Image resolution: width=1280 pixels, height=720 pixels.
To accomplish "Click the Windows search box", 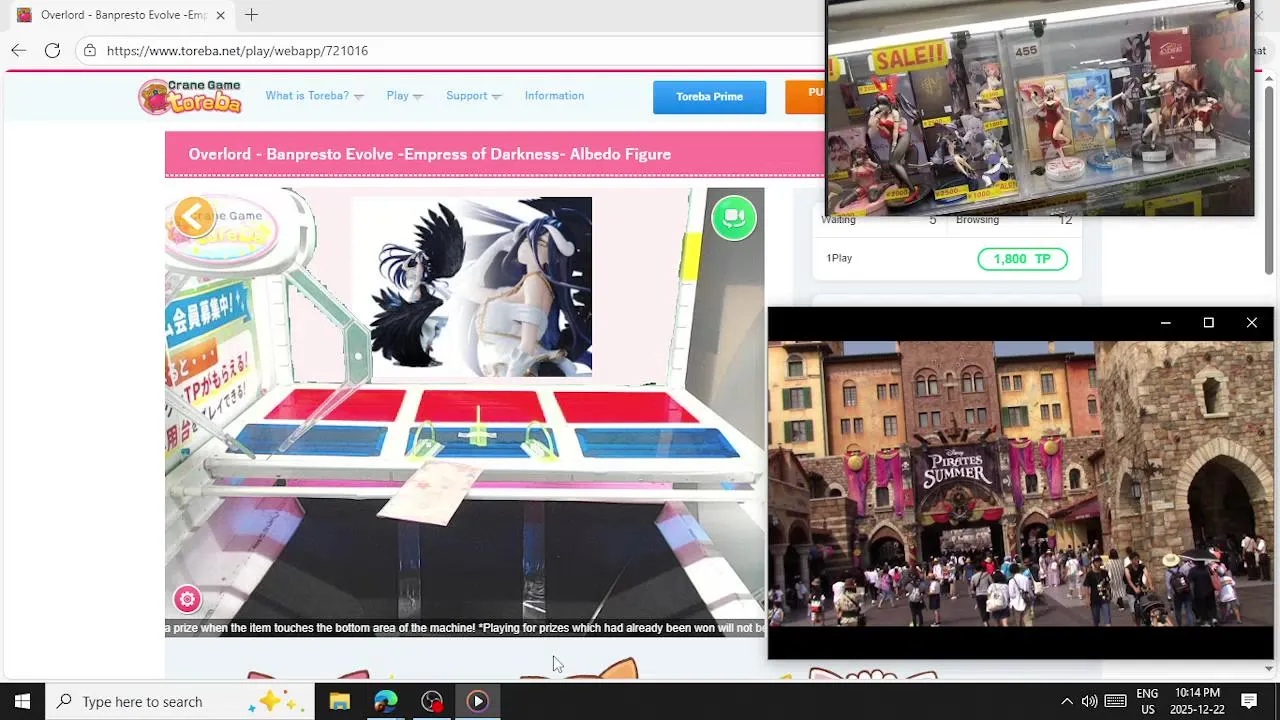I will 180,702.
